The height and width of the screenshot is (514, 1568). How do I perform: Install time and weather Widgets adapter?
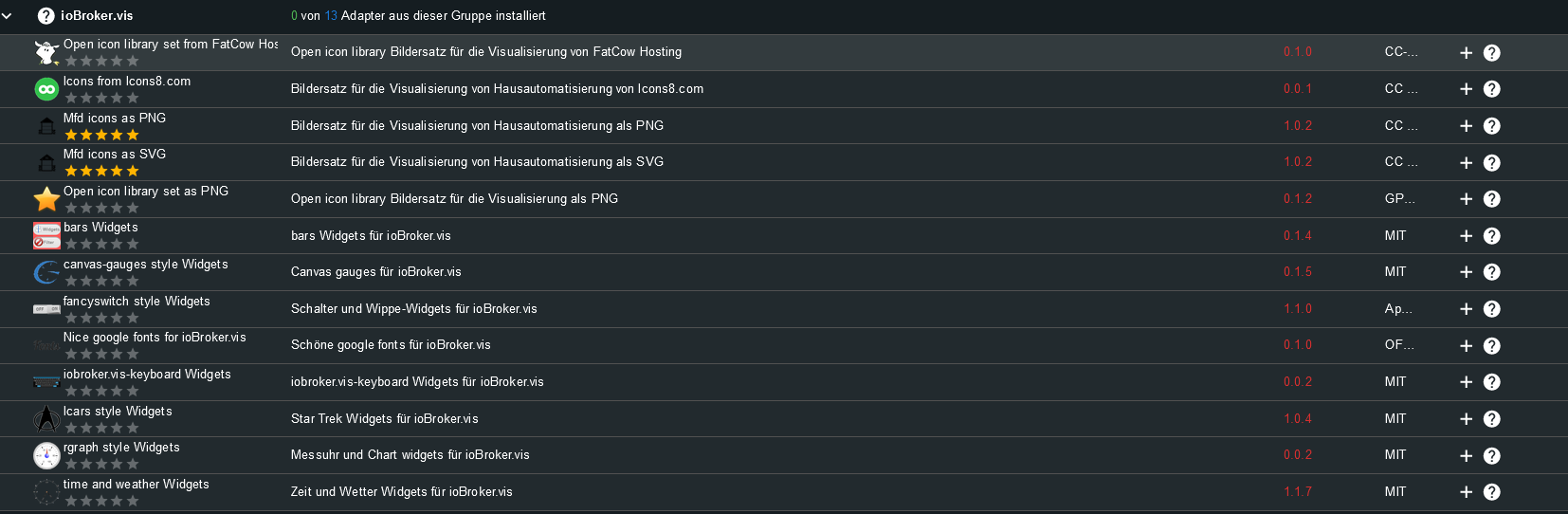[x=1466, y=492]
